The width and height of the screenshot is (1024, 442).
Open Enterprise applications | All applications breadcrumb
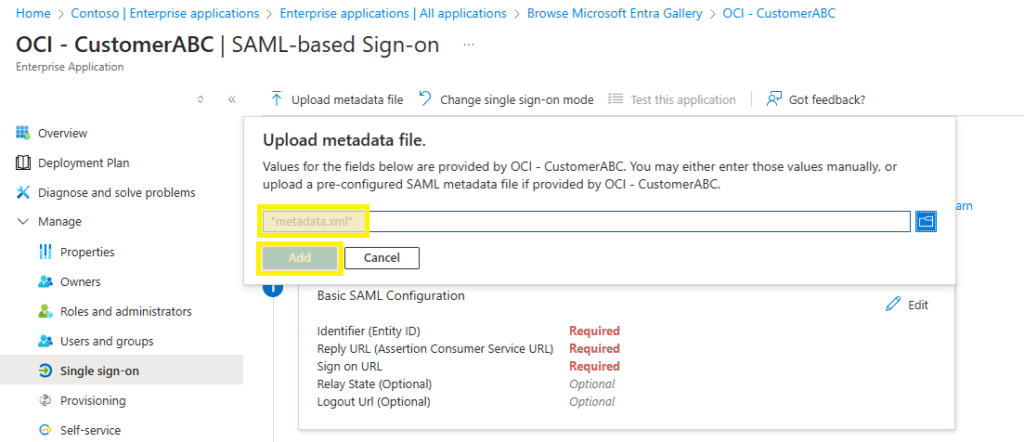coord(393,13)
